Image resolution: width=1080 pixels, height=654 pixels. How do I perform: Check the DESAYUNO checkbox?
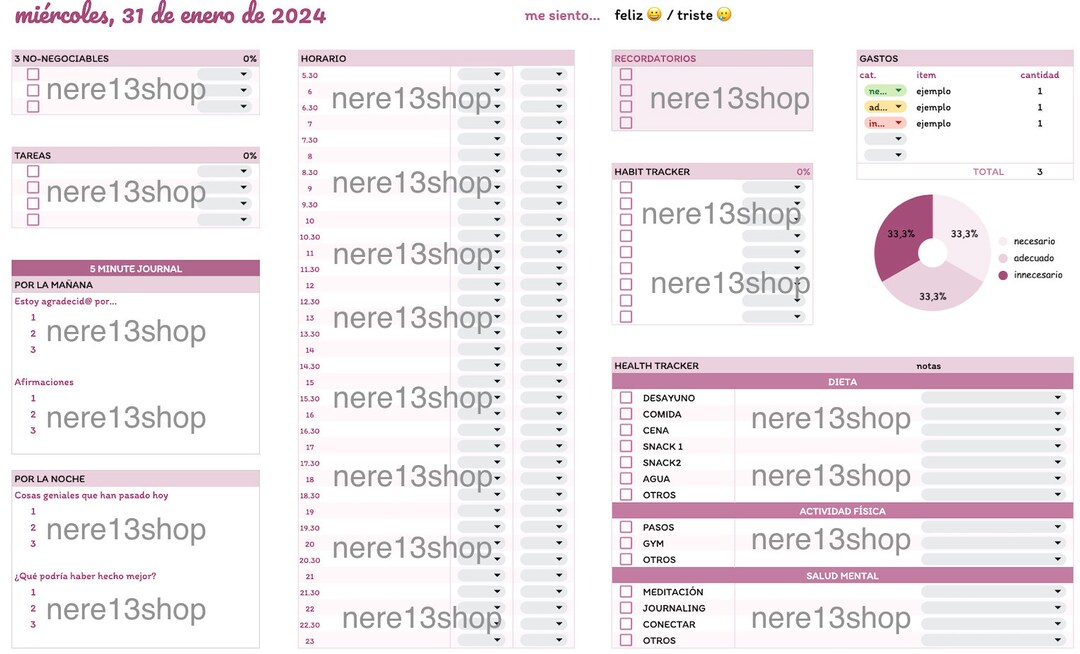click(x=626, y=398)
